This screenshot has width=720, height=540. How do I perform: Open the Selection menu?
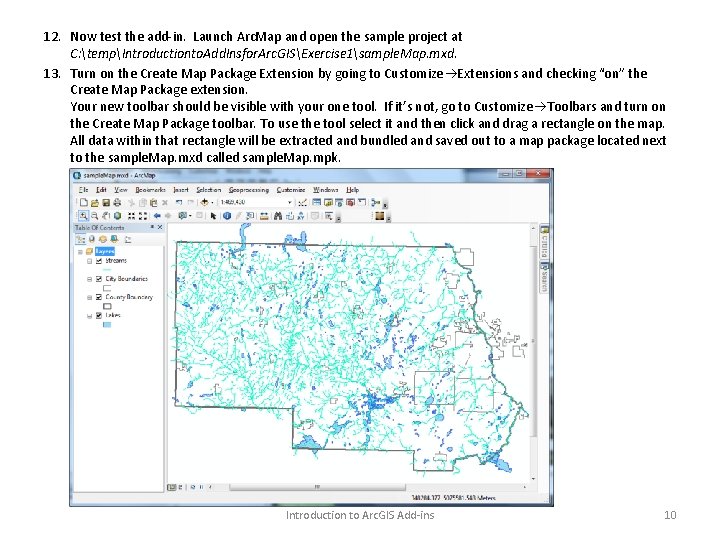208,190
